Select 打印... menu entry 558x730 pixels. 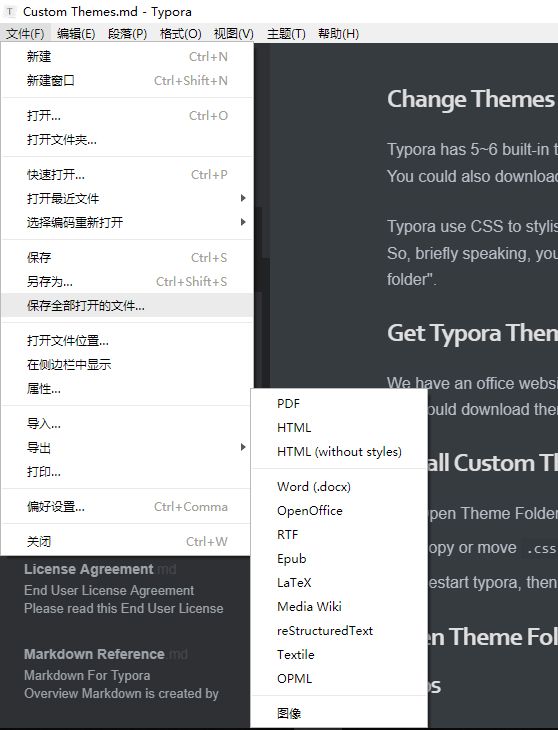[128, 472]
